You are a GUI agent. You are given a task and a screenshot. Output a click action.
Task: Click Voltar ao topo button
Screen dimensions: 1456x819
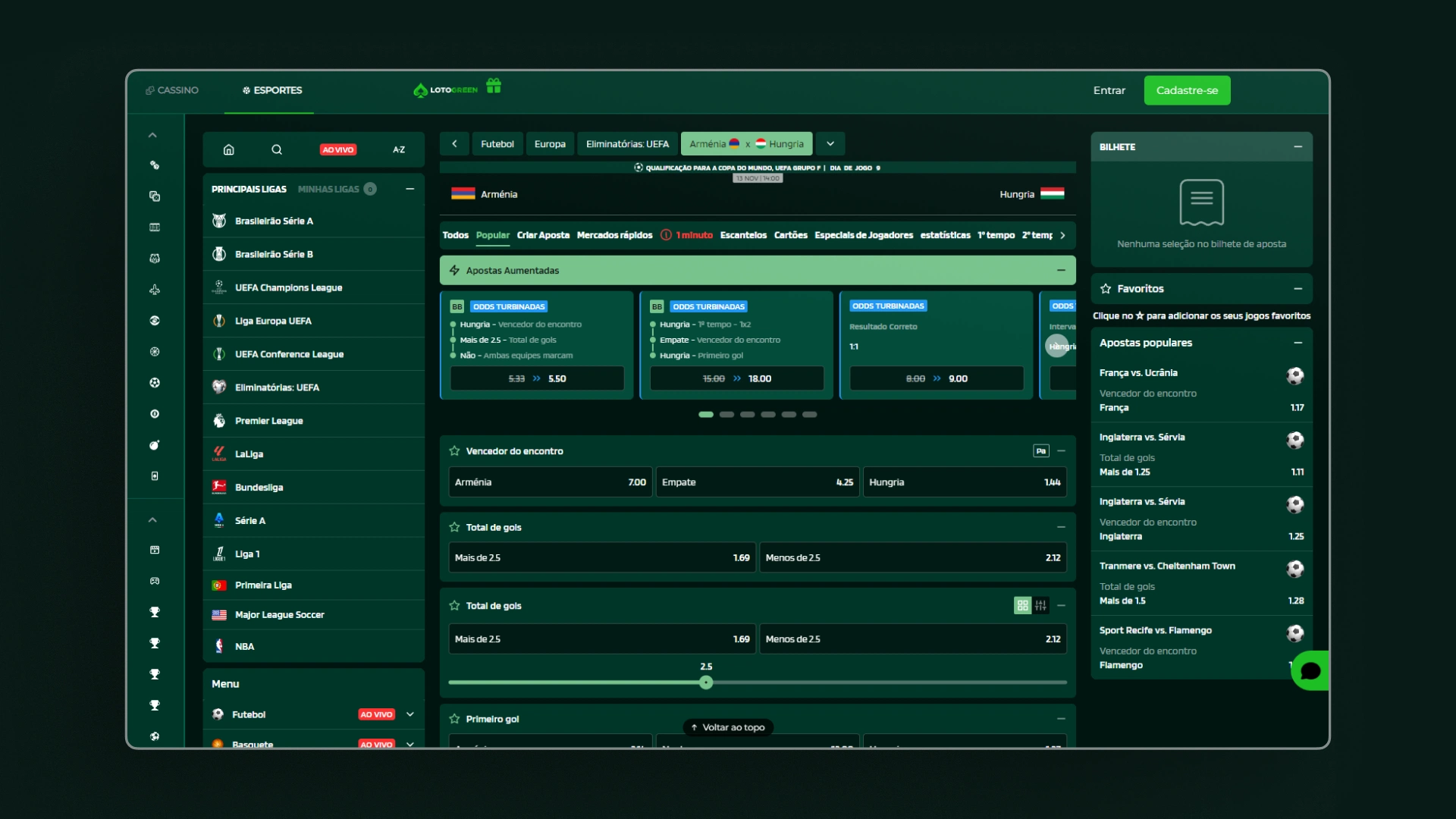pos(728,727)
